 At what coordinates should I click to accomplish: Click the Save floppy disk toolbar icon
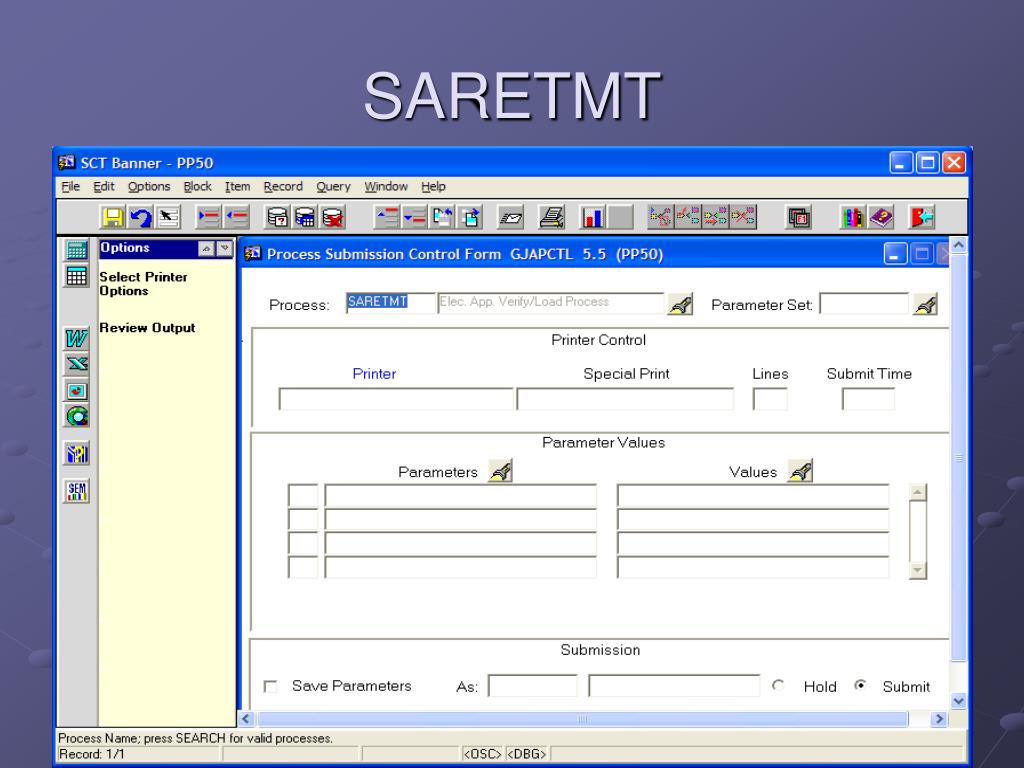pos(112,217)
